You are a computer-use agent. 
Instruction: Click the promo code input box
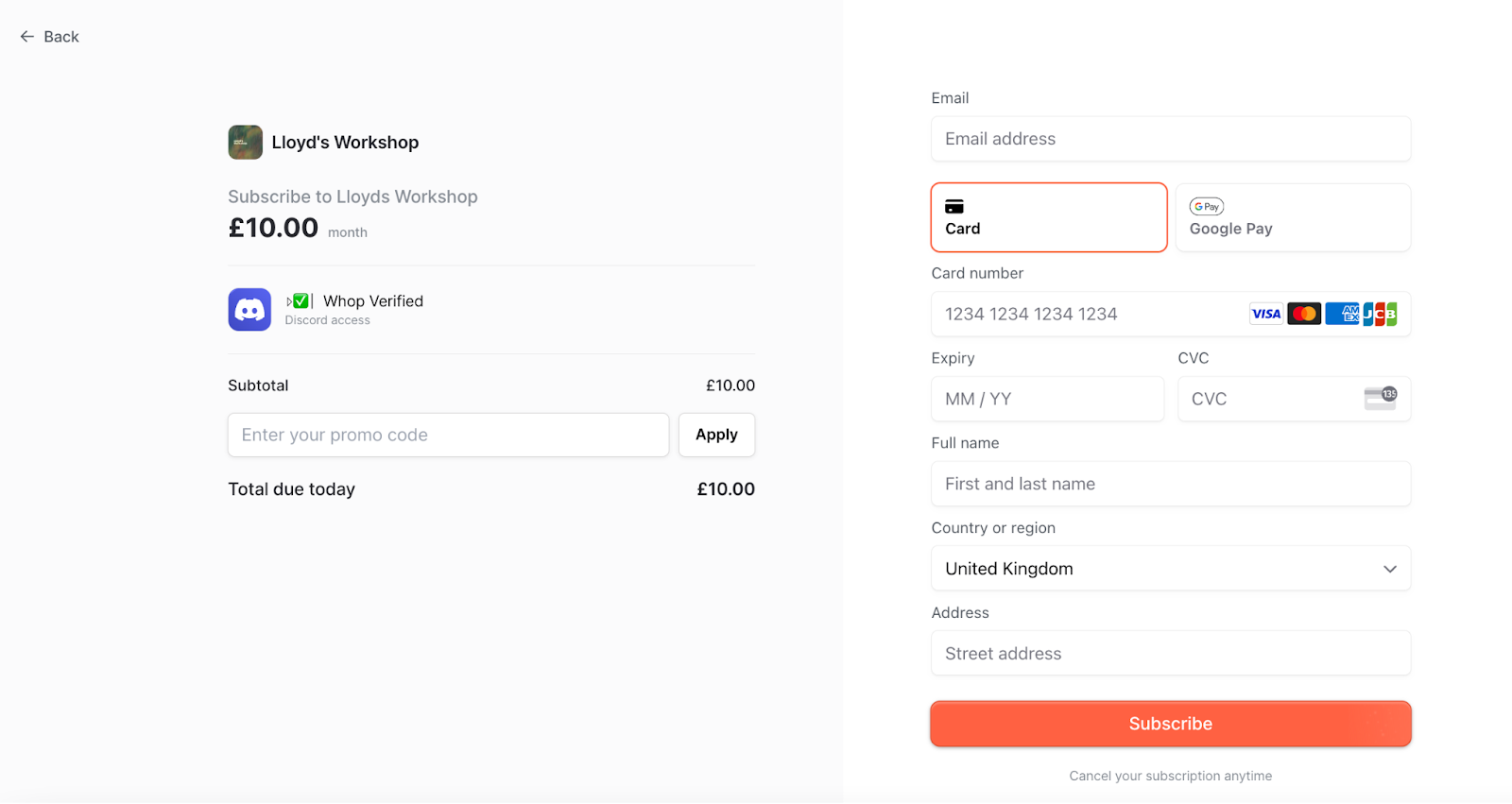[448, 435]
